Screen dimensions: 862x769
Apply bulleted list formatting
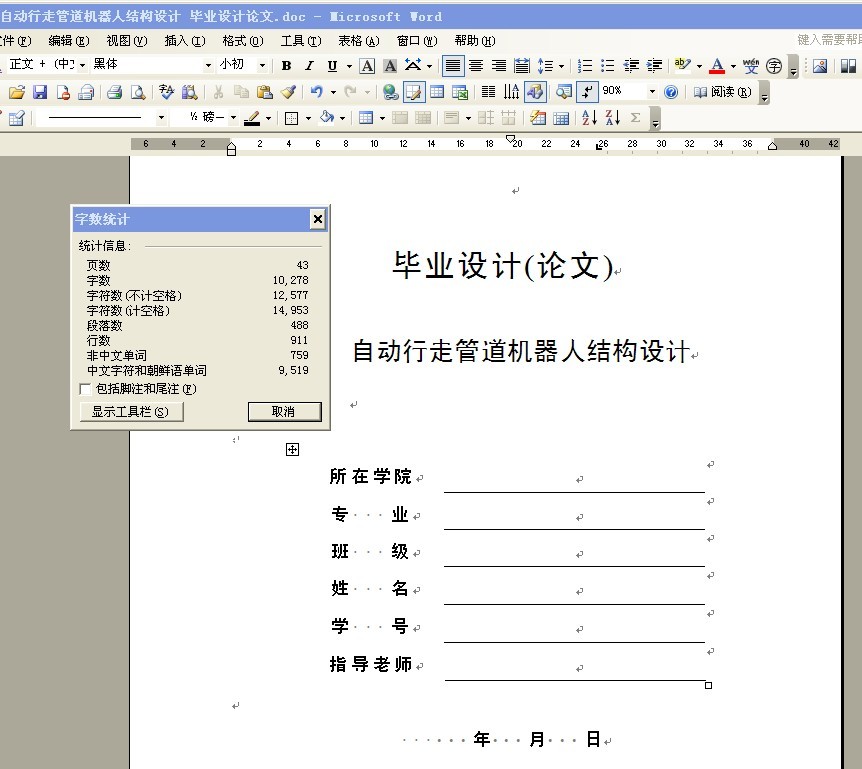pos(607,66)
